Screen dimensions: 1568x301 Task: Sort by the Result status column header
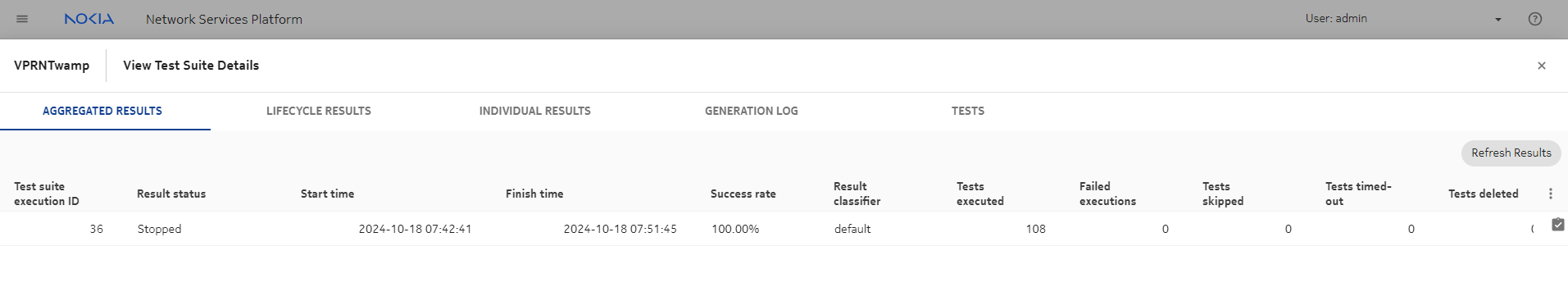pos(171,194)
